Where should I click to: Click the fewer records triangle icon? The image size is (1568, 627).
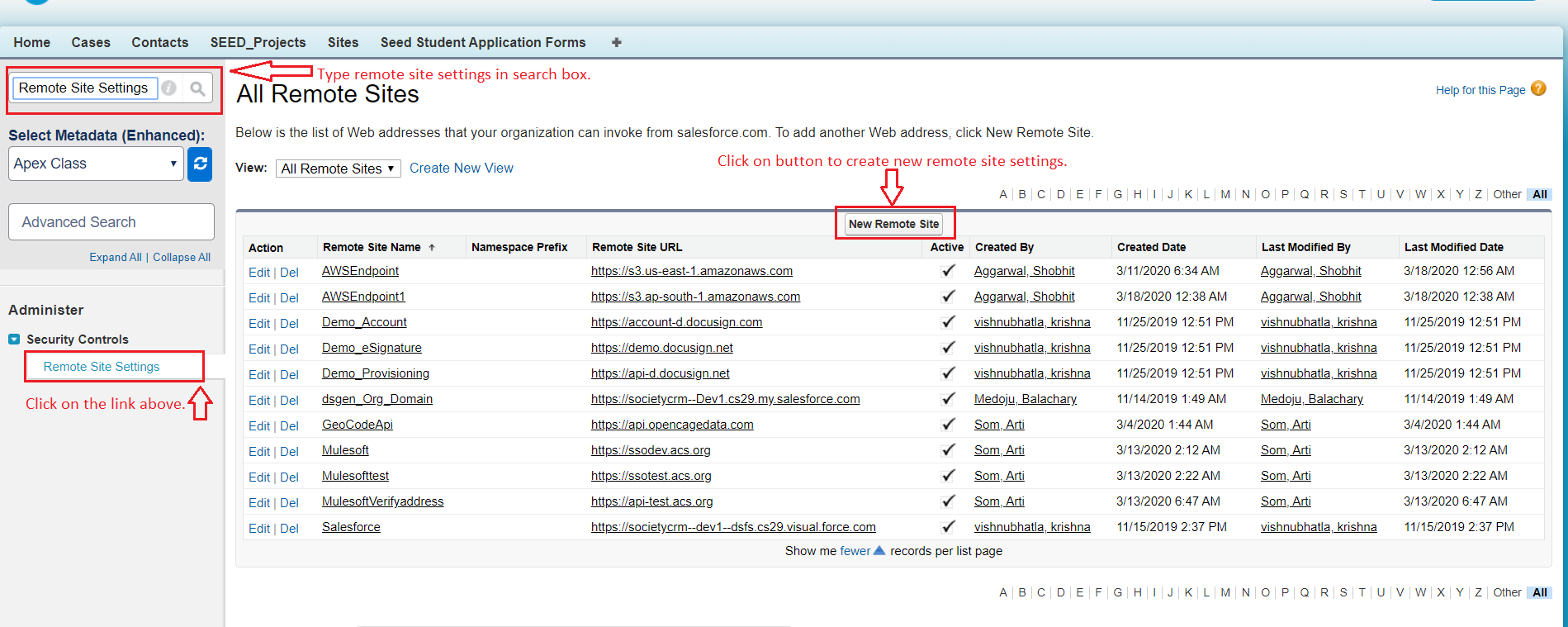click(x=879, y=550)
